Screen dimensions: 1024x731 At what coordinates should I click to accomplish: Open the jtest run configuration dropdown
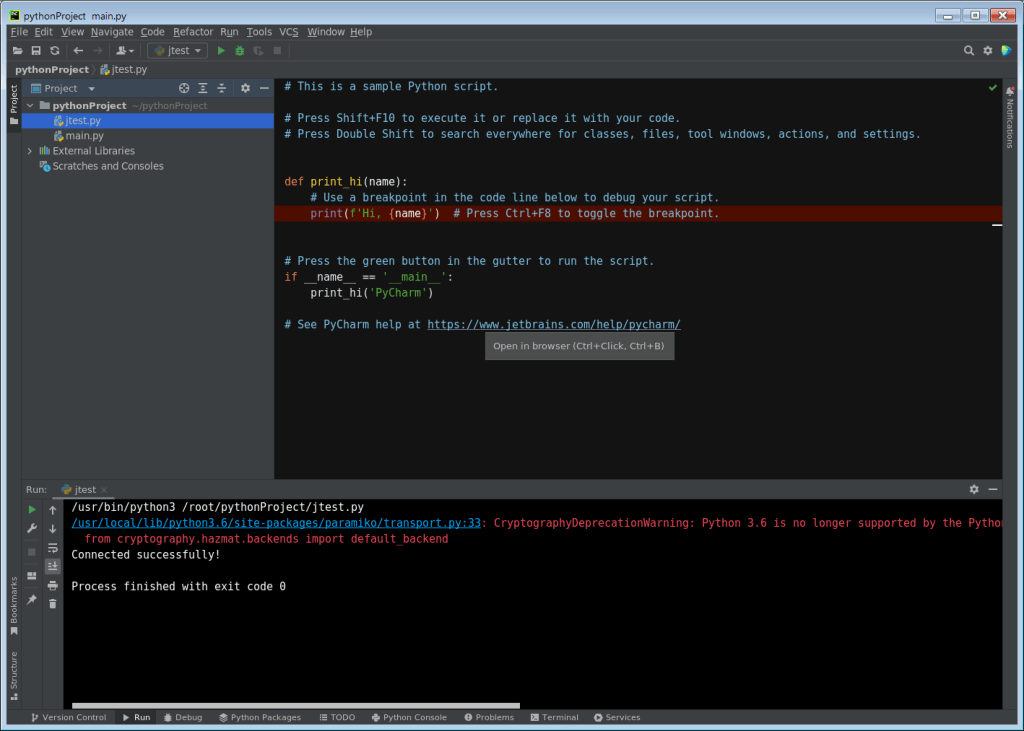pos(177,51)
